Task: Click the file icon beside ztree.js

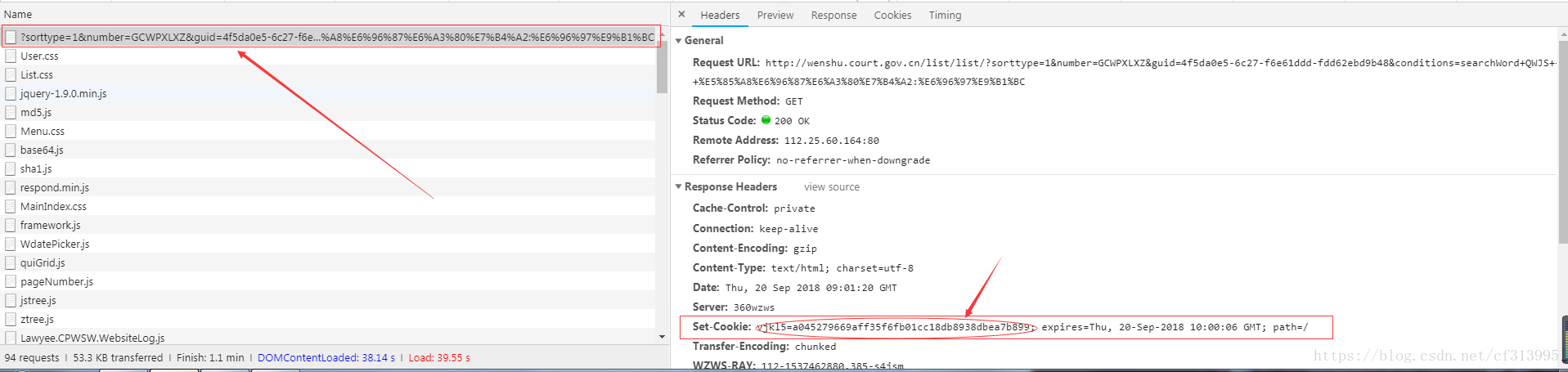Action: (11, 319)
